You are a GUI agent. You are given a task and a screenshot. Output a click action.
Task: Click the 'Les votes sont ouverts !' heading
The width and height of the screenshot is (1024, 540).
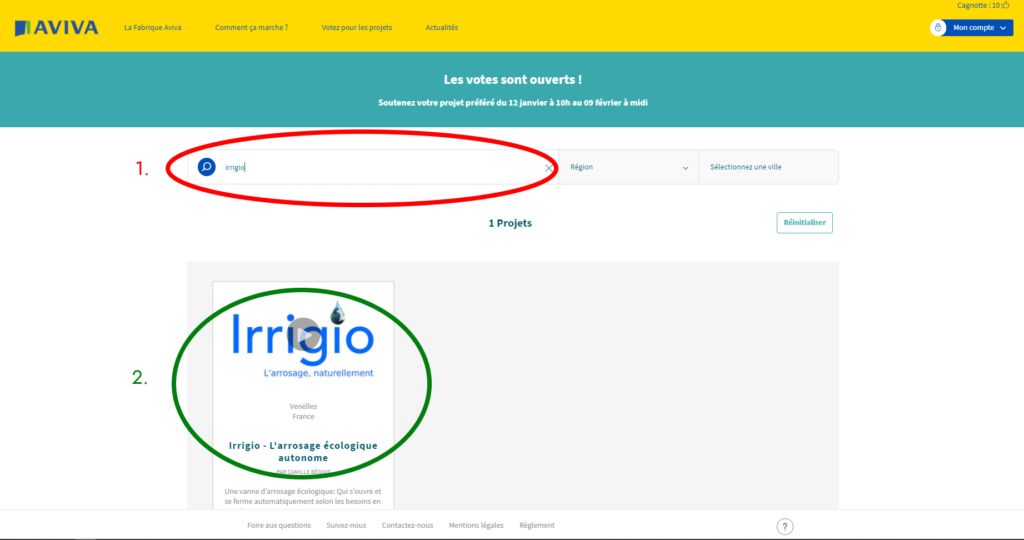(x=513, y=80)
